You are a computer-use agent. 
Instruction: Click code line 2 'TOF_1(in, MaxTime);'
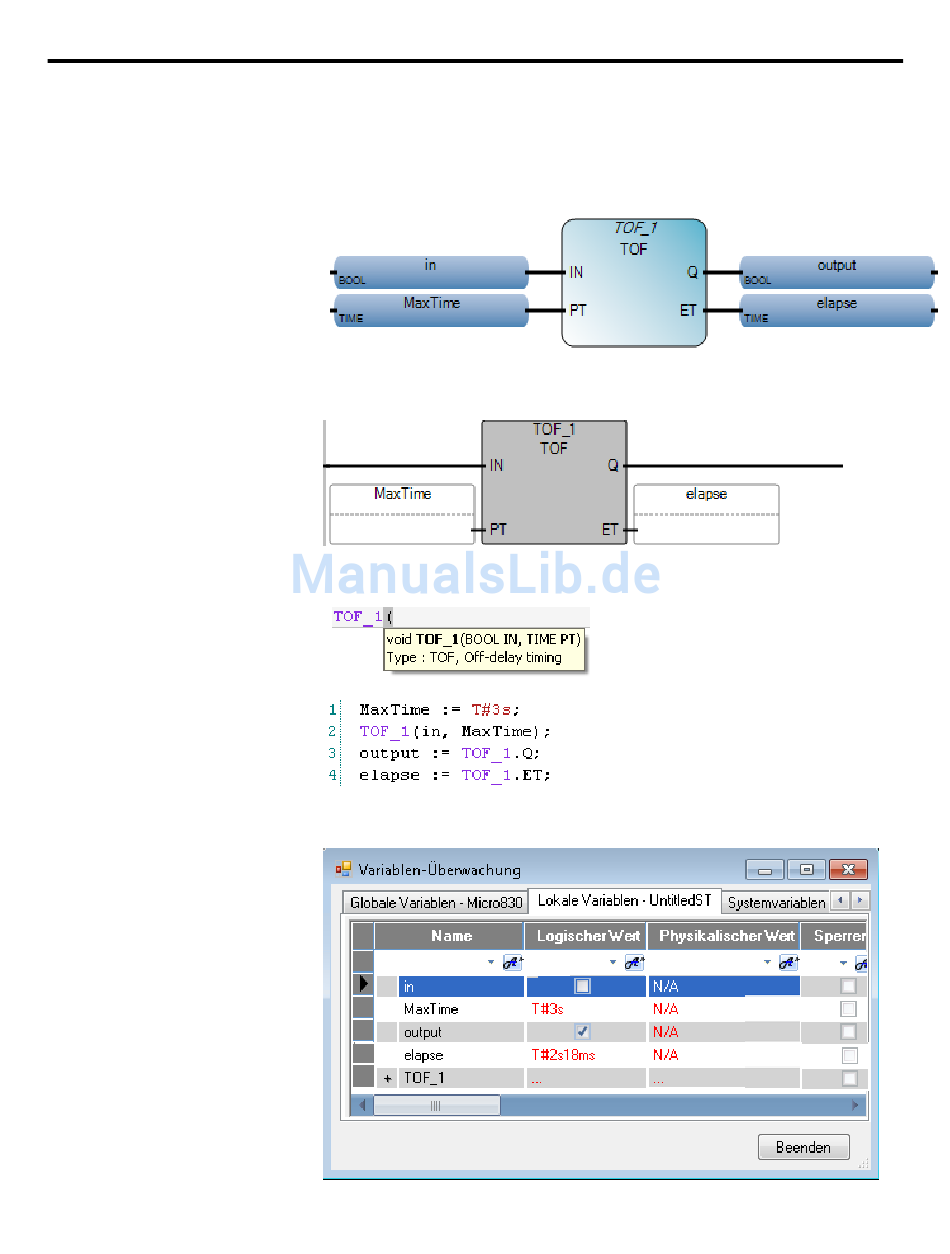point(455,731)
